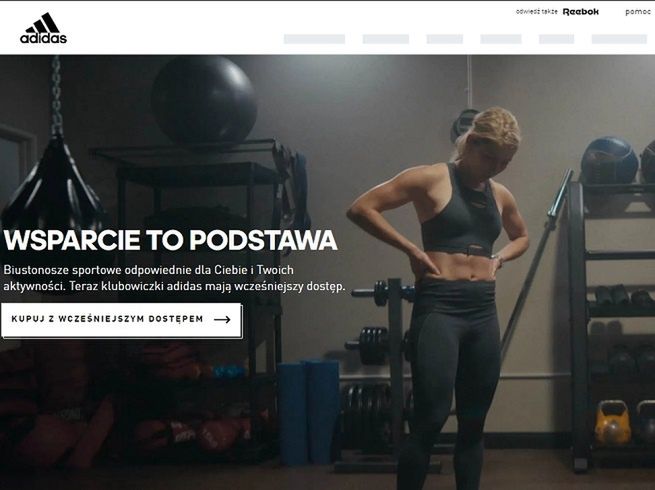The image size is (655, 490).
Task: Select the first grey placeholder navigation item
Action: pos(315,39)
